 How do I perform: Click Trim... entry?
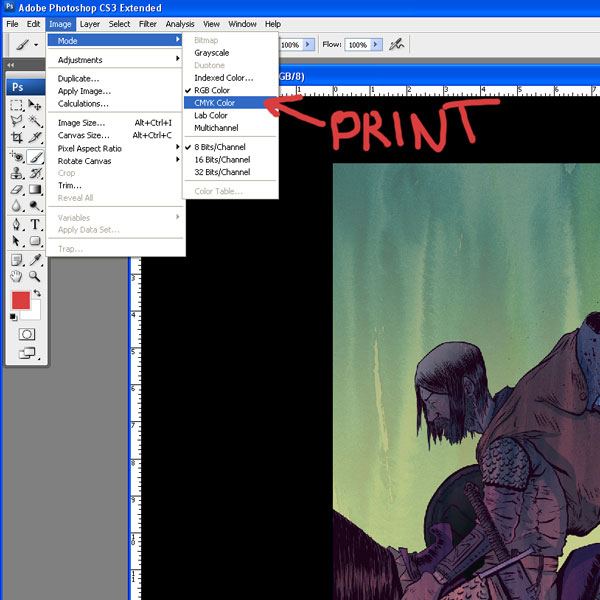(x=114, y=185)
